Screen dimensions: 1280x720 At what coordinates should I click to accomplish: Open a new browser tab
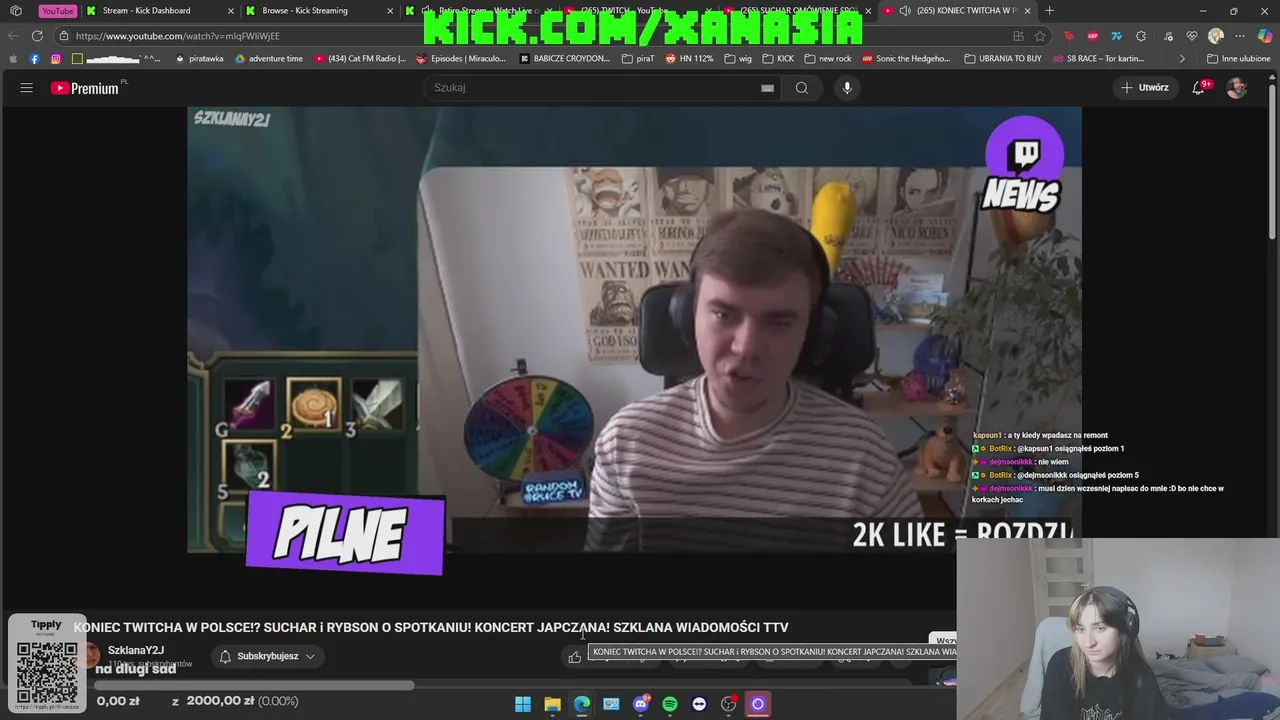pos(1049,11)
